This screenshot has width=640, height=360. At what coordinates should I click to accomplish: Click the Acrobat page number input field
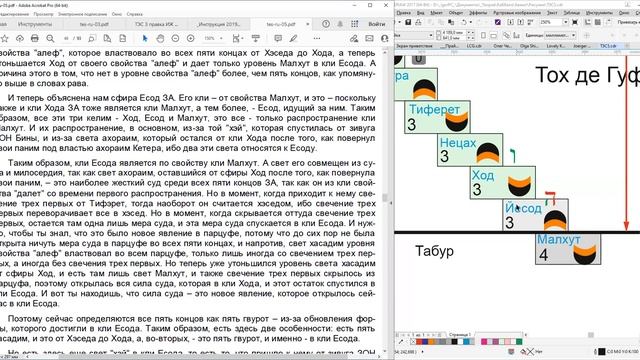tap(67, 38)
